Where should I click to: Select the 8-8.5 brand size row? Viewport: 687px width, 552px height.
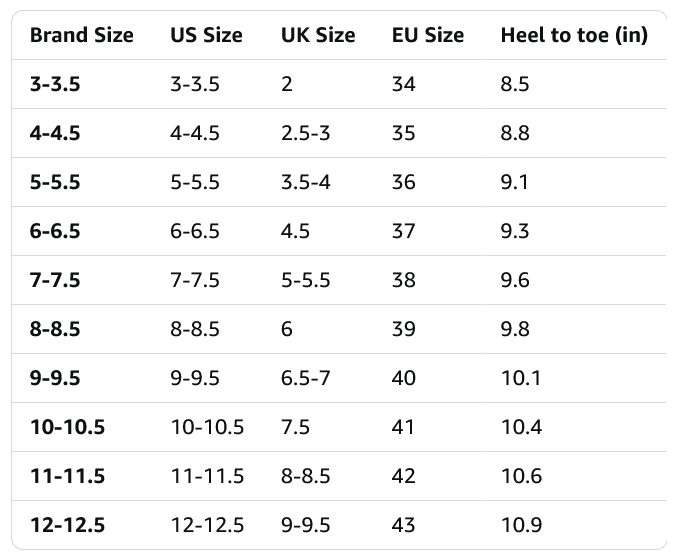tap(55, 330)
